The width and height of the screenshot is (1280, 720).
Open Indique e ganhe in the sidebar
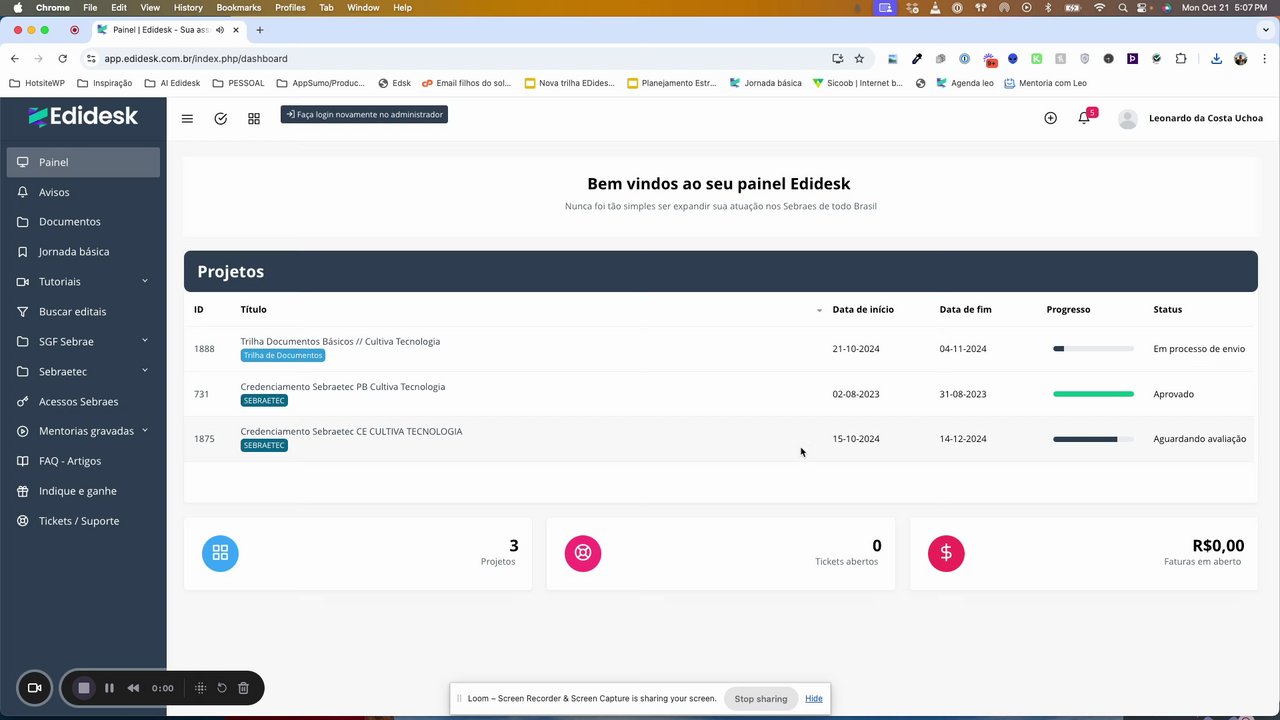point(83,491)
